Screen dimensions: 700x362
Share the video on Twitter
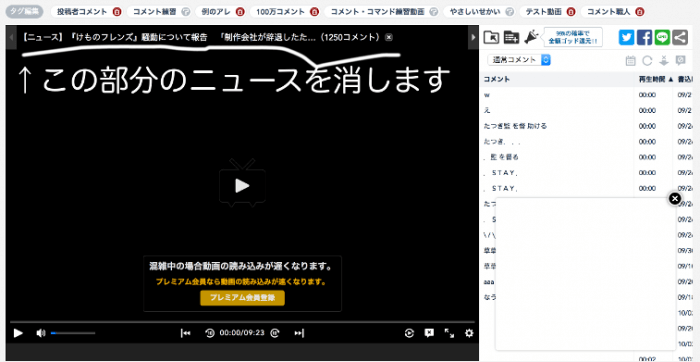tap(626, 37)
